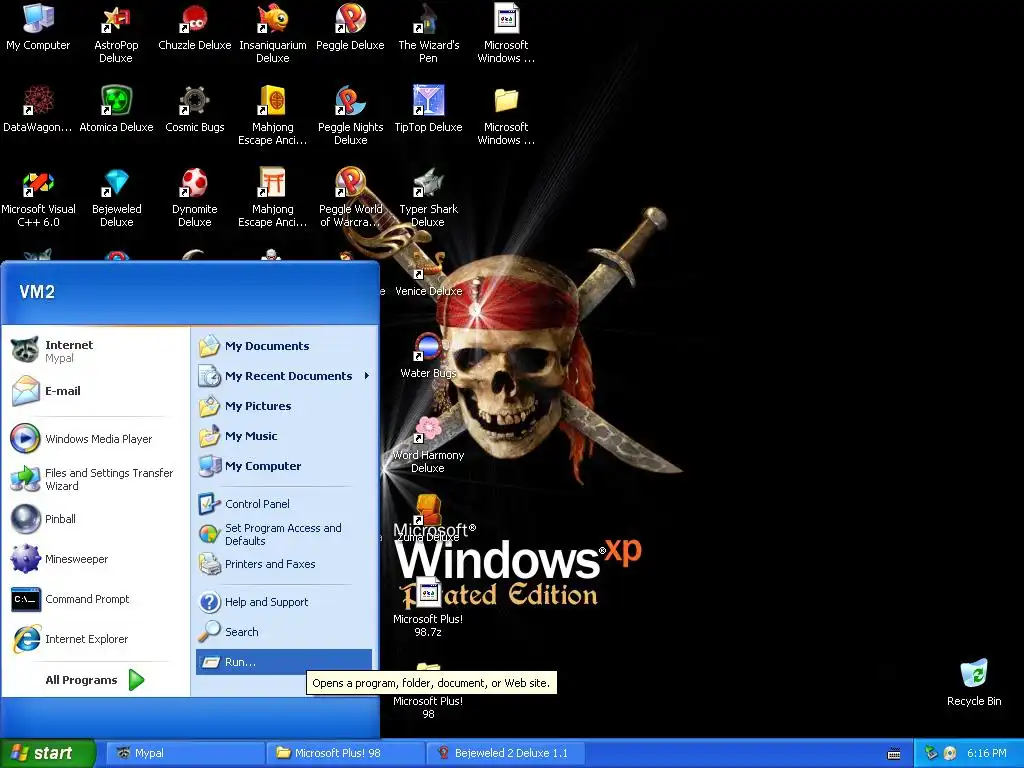Screen dimensions: 1024x768
Task: Expand the My Recent Documents submenu
Action: pos(284,376)
